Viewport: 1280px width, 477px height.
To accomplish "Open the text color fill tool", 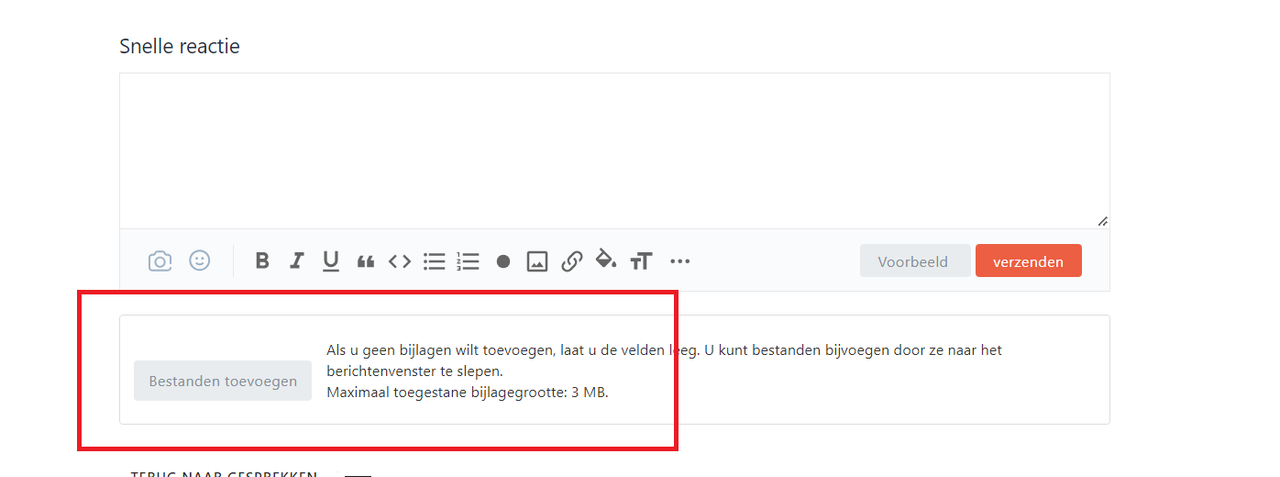I will click(x=606, y=260).
